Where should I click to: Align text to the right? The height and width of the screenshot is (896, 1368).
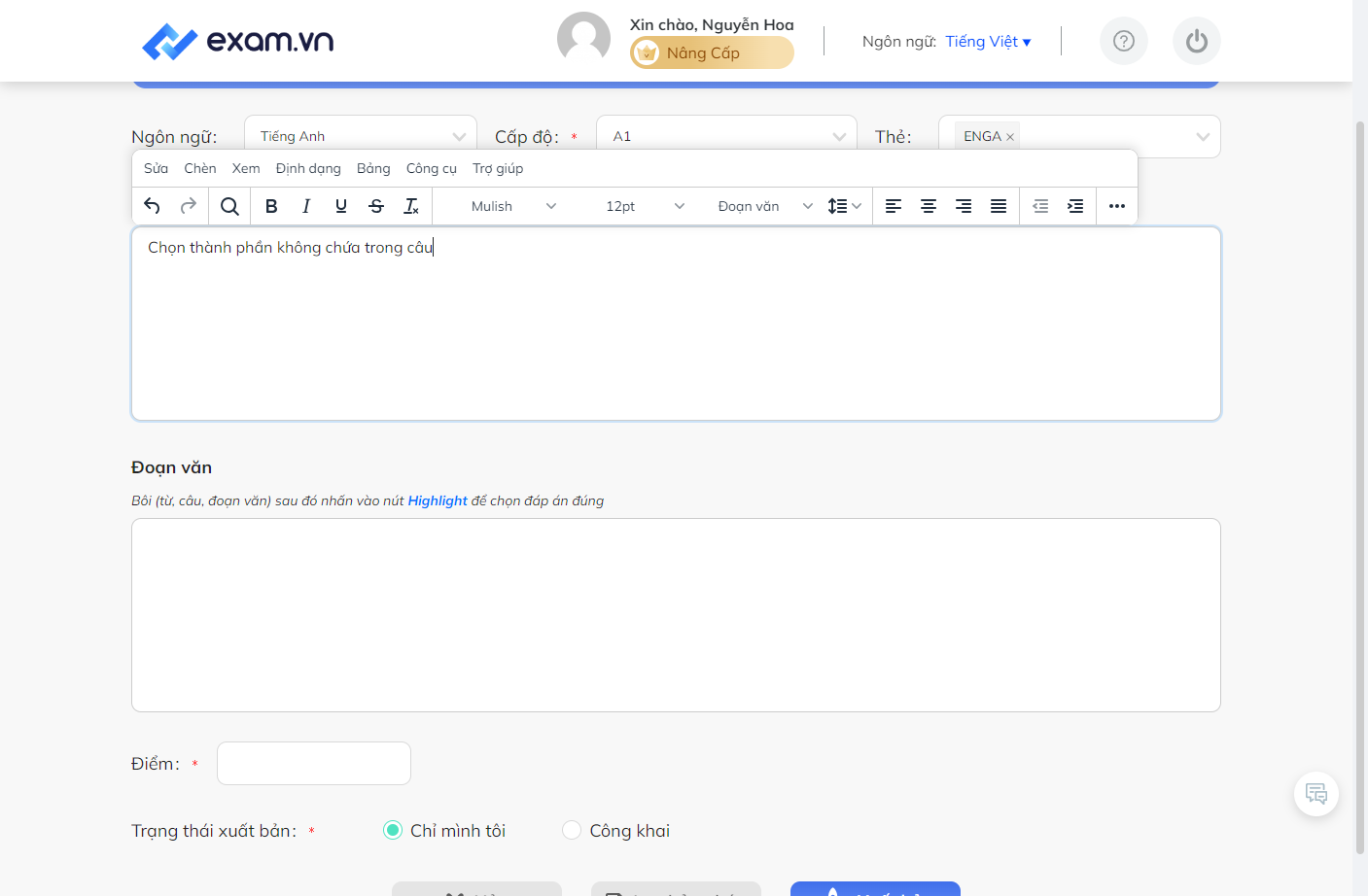(964, 206)
